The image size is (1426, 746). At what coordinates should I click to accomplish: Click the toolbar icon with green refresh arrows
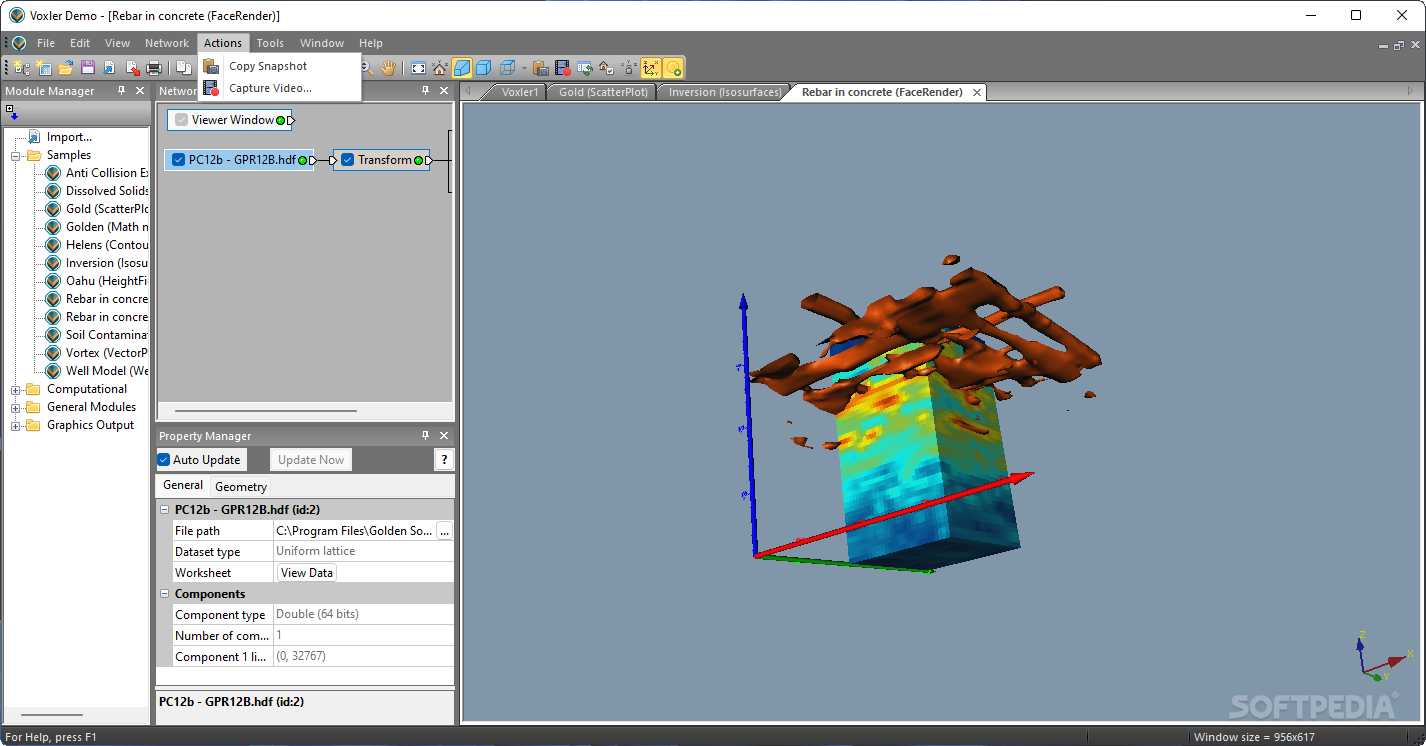(x=585, y=68)
